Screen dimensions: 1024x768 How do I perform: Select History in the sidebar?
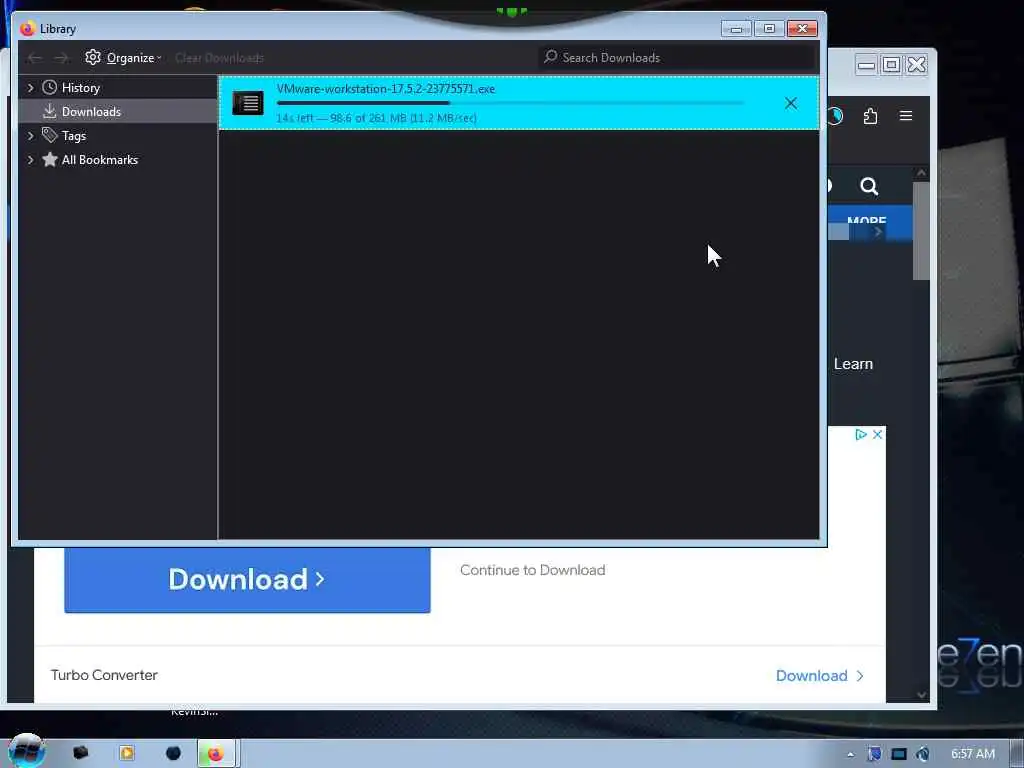(x=81, y=88)
